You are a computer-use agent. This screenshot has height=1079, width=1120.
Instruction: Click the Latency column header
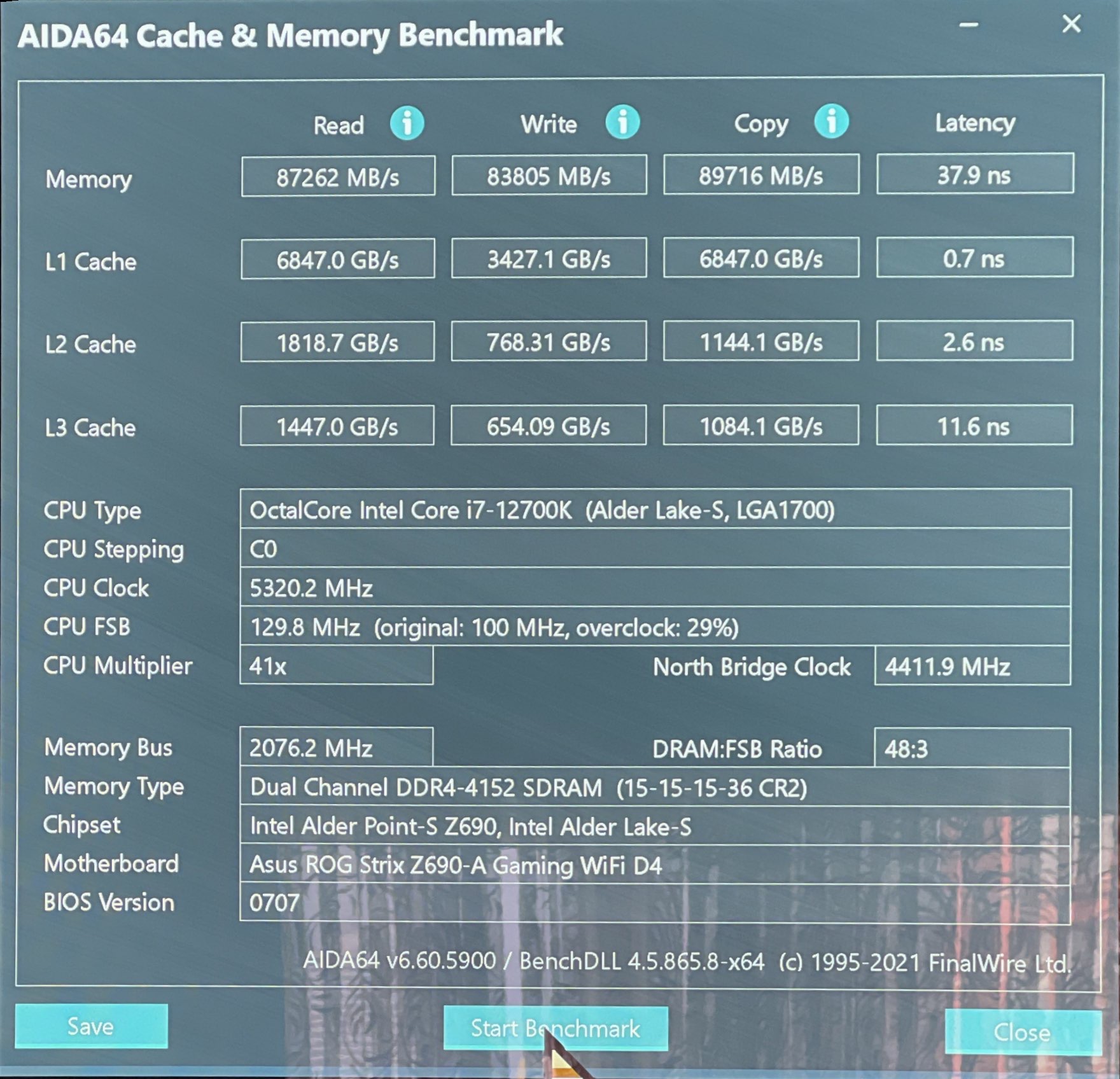point(975,123)
